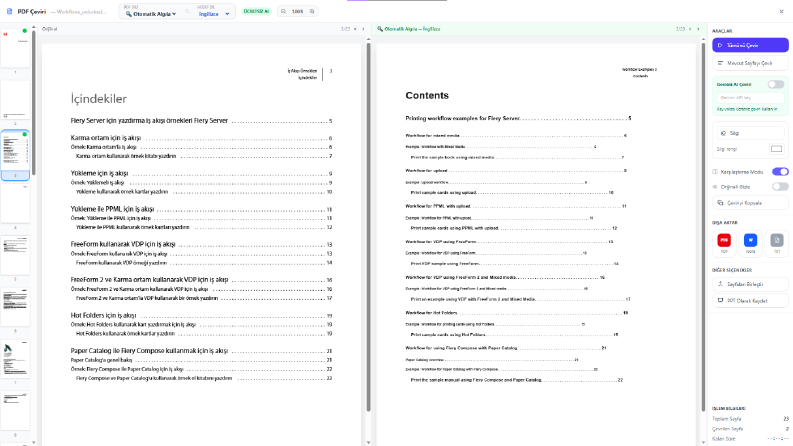This screenshot has height=446, width=793.
Task: Click Çeviriyi Kopyala button
Action: [x=750, y=203]
